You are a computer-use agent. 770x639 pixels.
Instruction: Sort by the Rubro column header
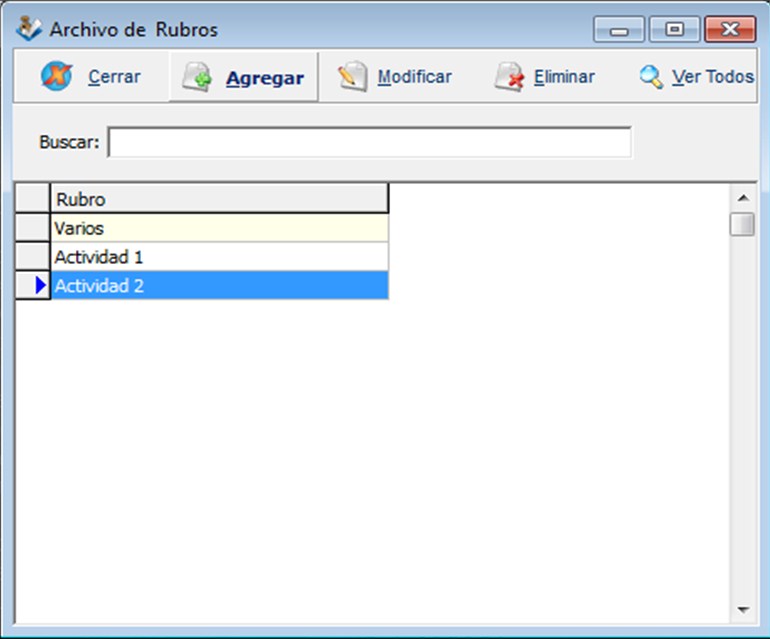click(219, 199)
